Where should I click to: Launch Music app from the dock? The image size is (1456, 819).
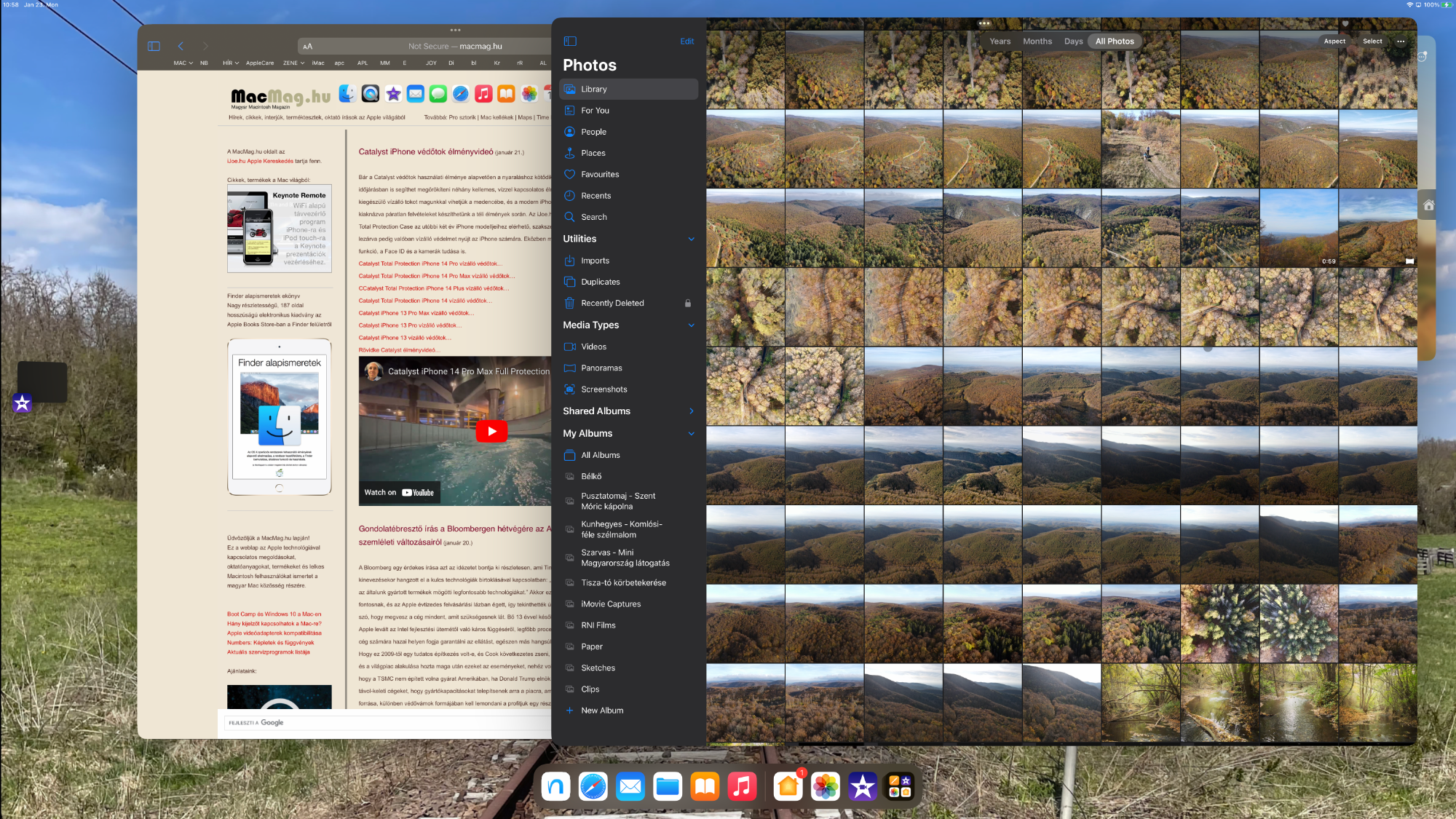coord(742,786)
